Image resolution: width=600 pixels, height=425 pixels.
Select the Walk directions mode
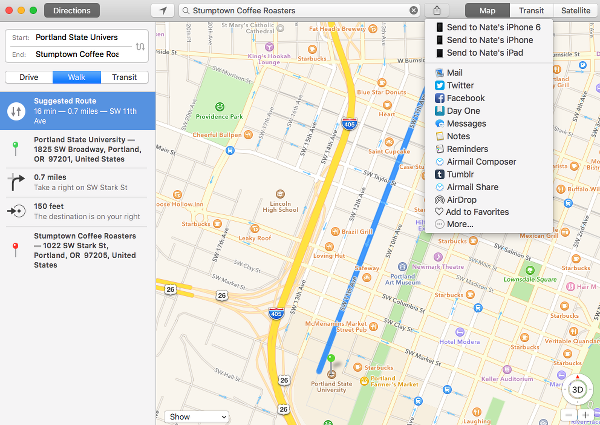tap(77, 77)
